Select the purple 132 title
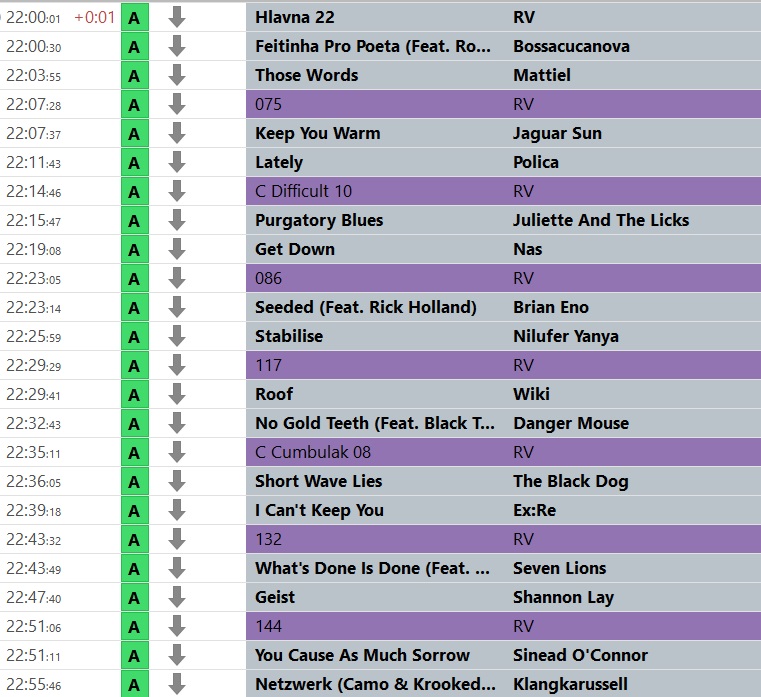 [268, 540]
